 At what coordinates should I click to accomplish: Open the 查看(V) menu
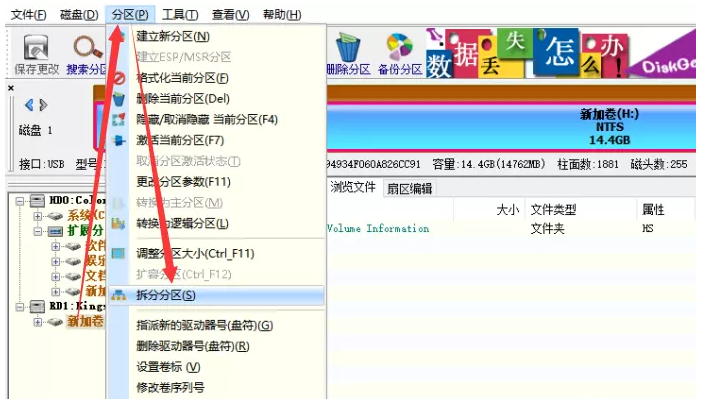pyautogui.click(x=231, y=15)
